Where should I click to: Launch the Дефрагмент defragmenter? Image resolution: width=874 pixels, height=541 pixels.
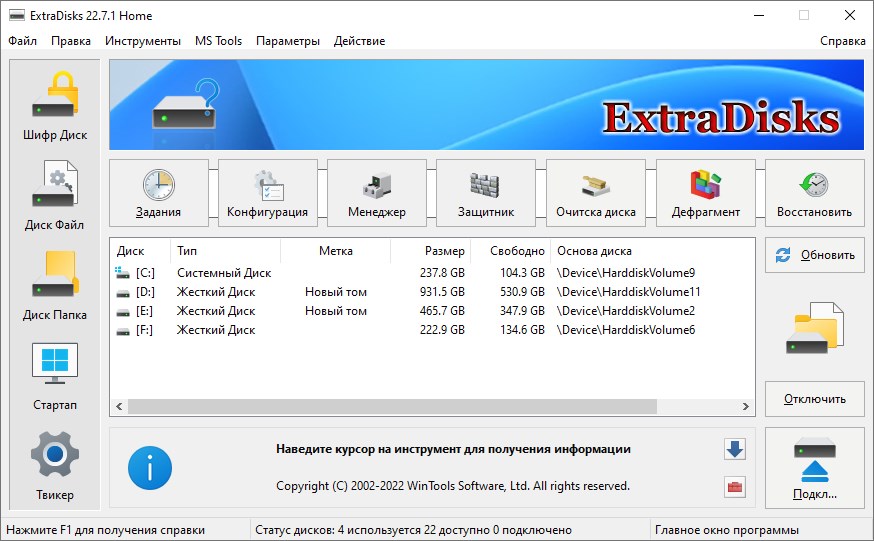(x=706, y=193)
